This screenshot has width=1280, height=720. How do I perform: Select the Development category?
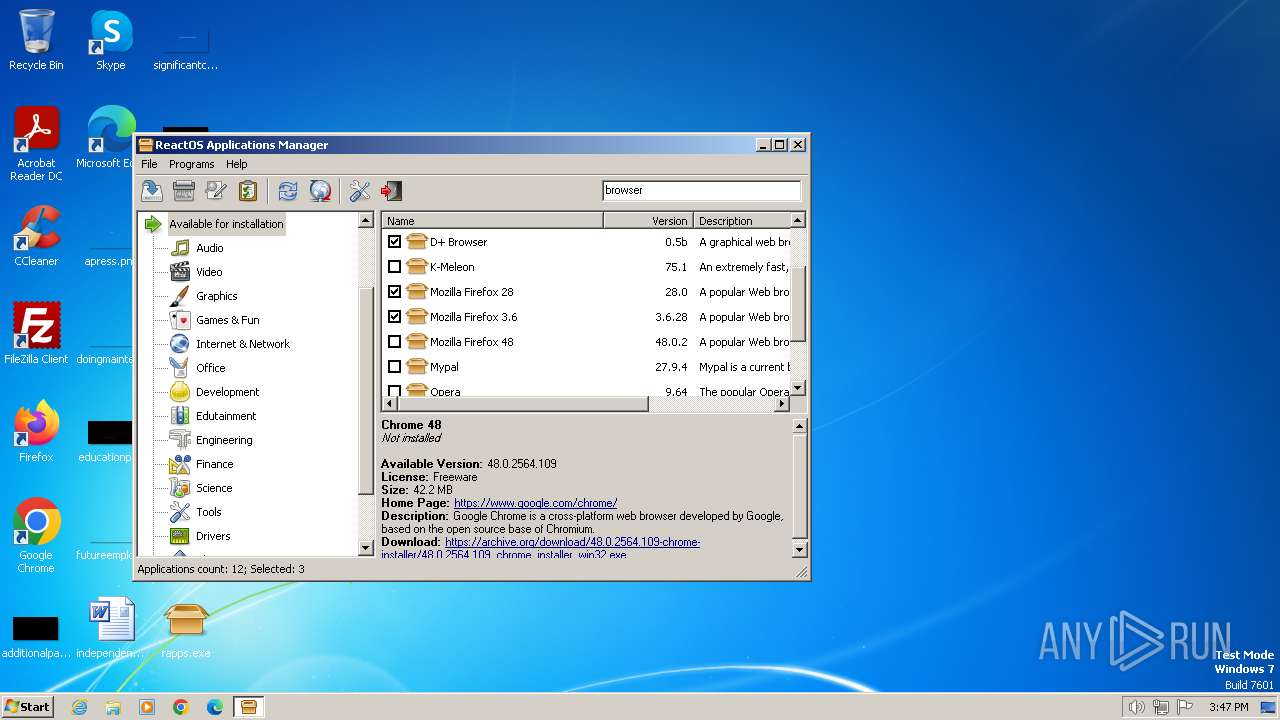[227, 392]
